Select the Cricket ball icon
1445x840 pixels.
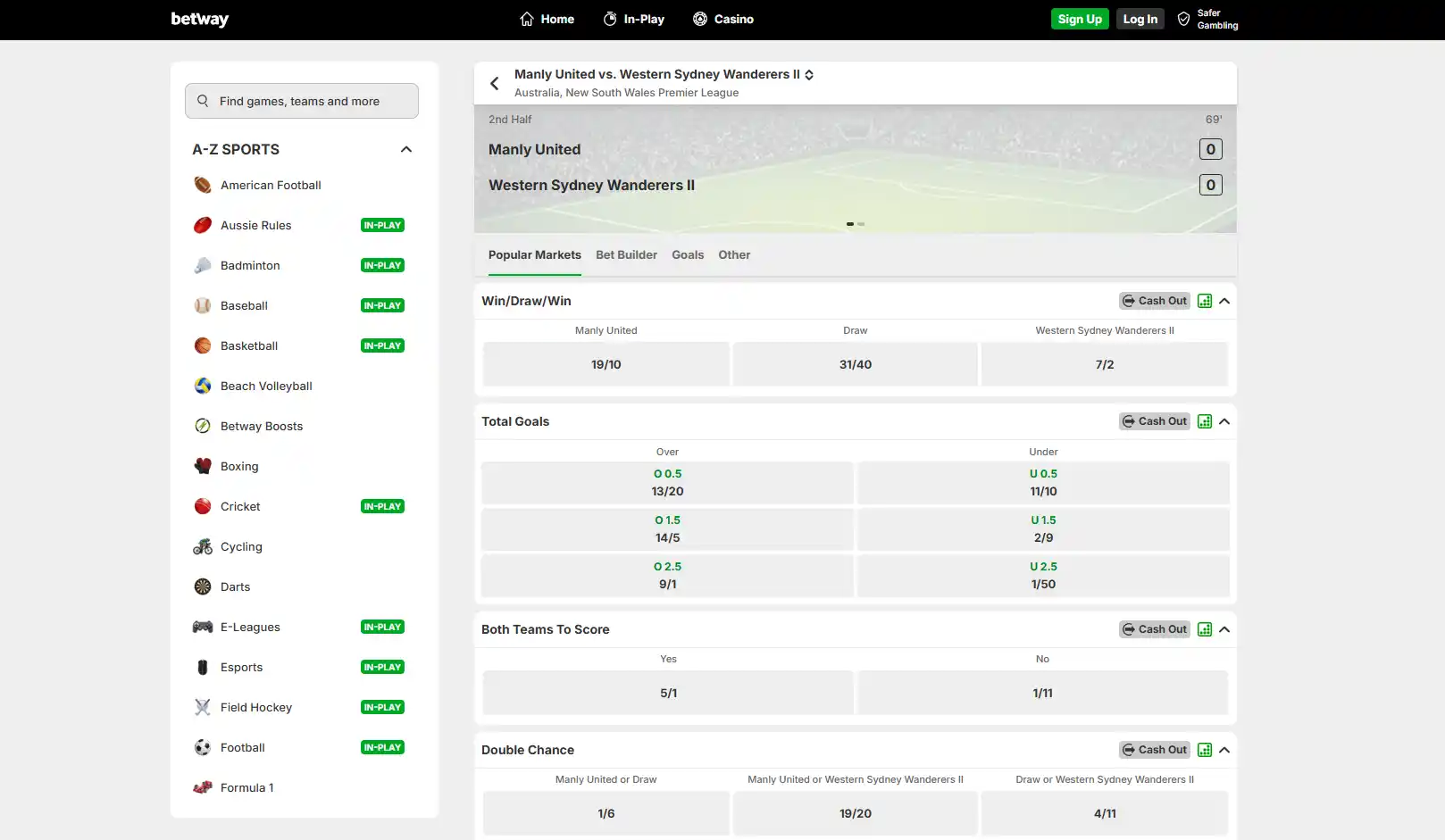tap(203, 506)
